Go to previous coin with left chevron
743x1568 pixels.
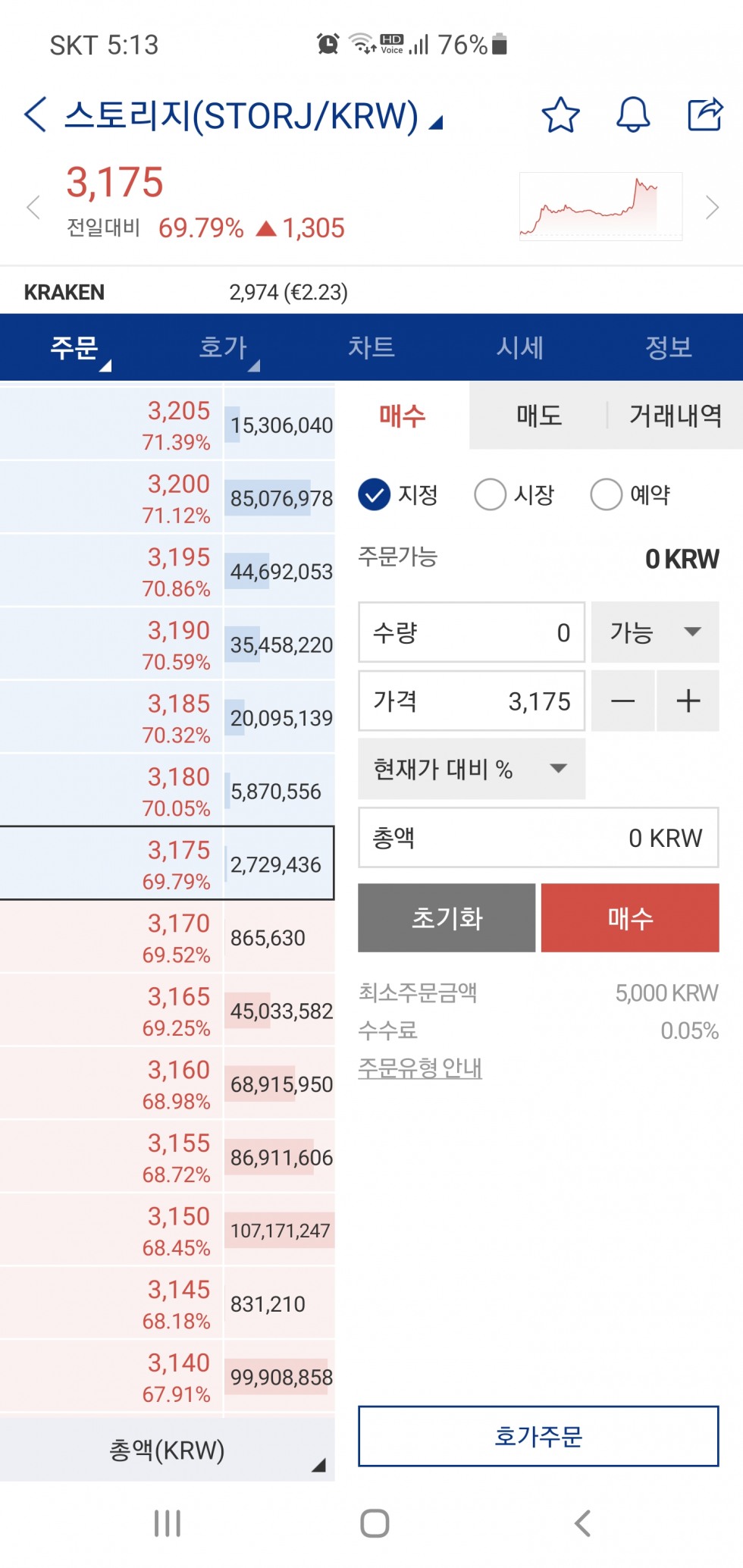click(33, 207)
